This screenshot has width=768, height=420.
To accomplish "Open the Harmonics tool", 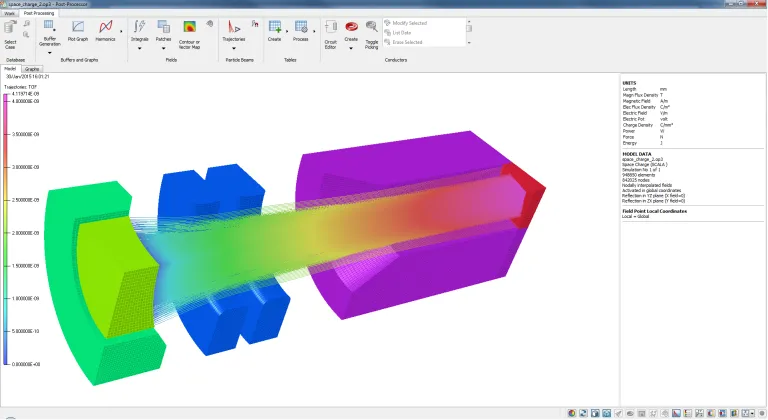I will [105, 28].
